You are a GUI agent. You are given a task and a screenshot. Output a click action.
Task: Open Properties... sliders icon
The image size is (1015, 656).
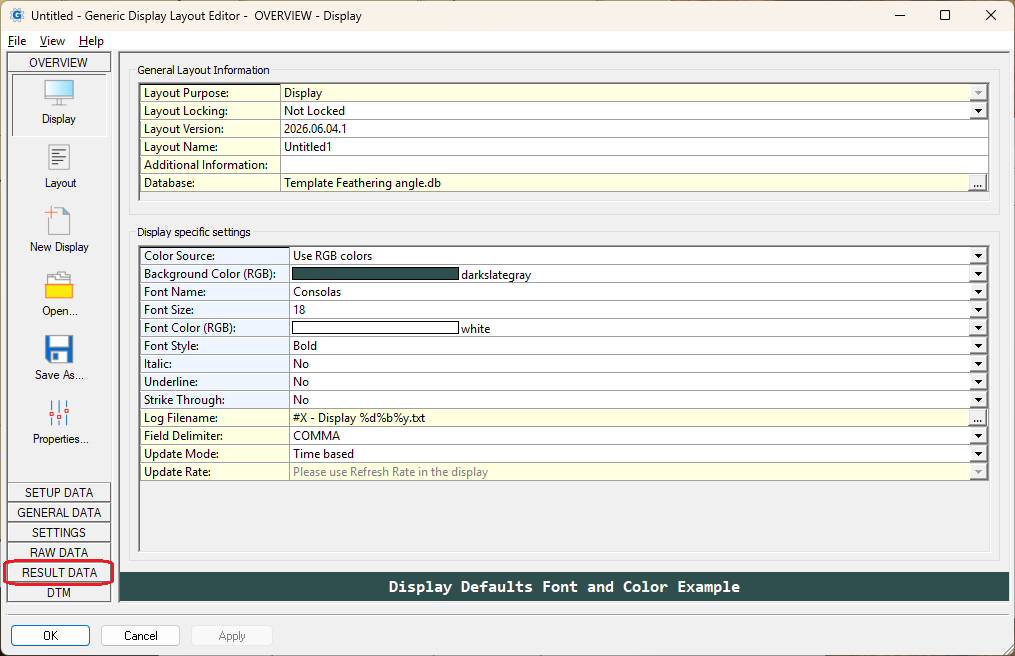click(59, 413)
